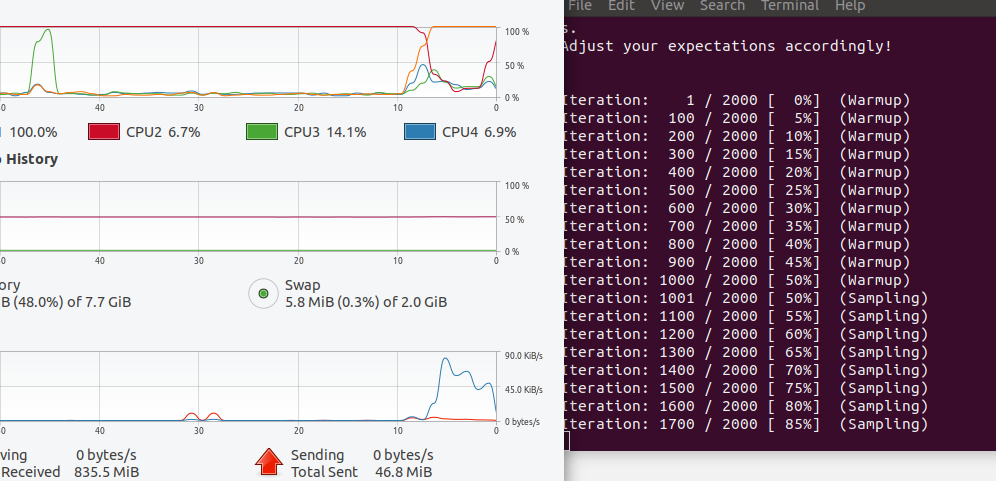Click the network history graph
Image resolution: width=996 pixels, height=481 pixels.
tap(250, 388)
